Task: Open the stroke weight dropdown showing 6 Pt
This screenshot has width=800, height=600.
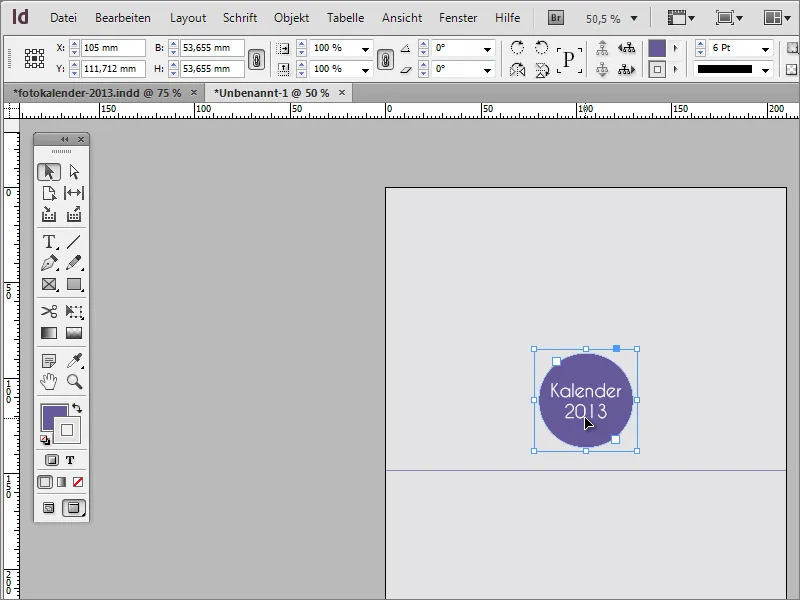Action: pyautogui.click(x=764, y=47)
